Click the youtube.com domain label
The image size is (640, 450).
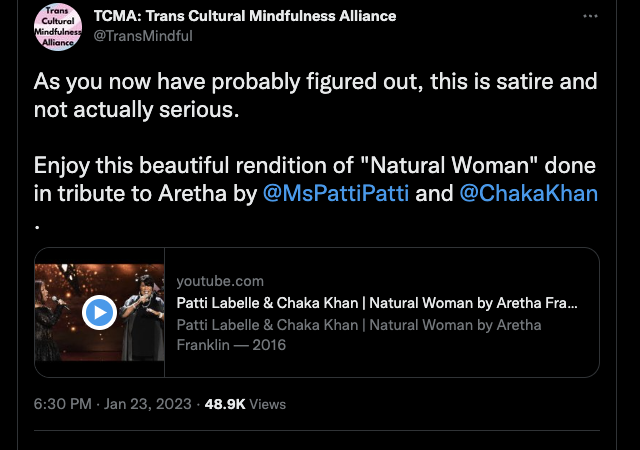tap(219, 281)
